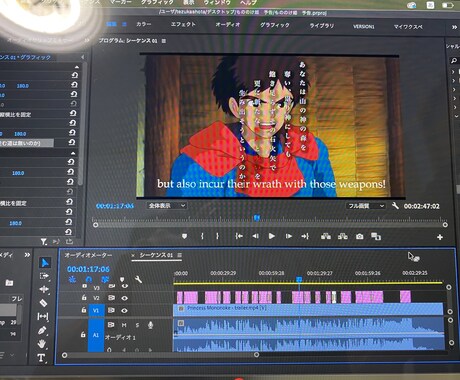Switch to エフェクト workspace
460x380 pixels.
coord(183,24)
